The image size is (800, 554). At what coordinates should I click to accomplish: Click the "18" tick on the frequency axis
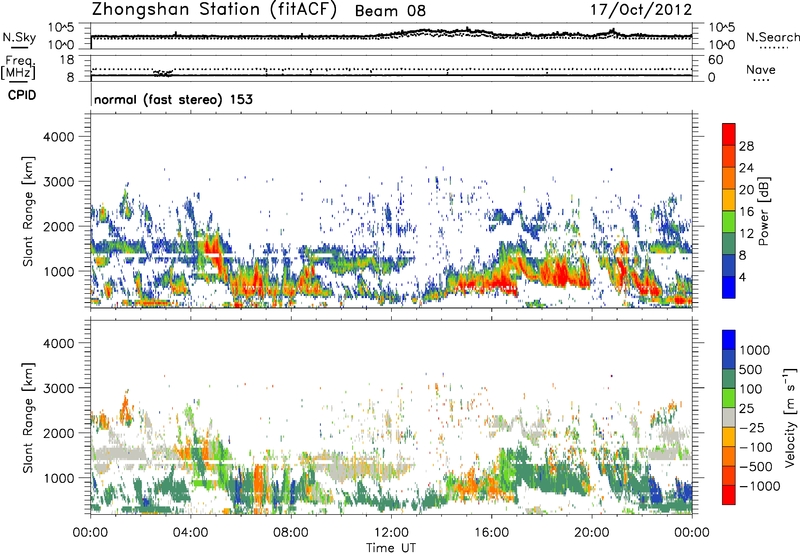point(67,60)
